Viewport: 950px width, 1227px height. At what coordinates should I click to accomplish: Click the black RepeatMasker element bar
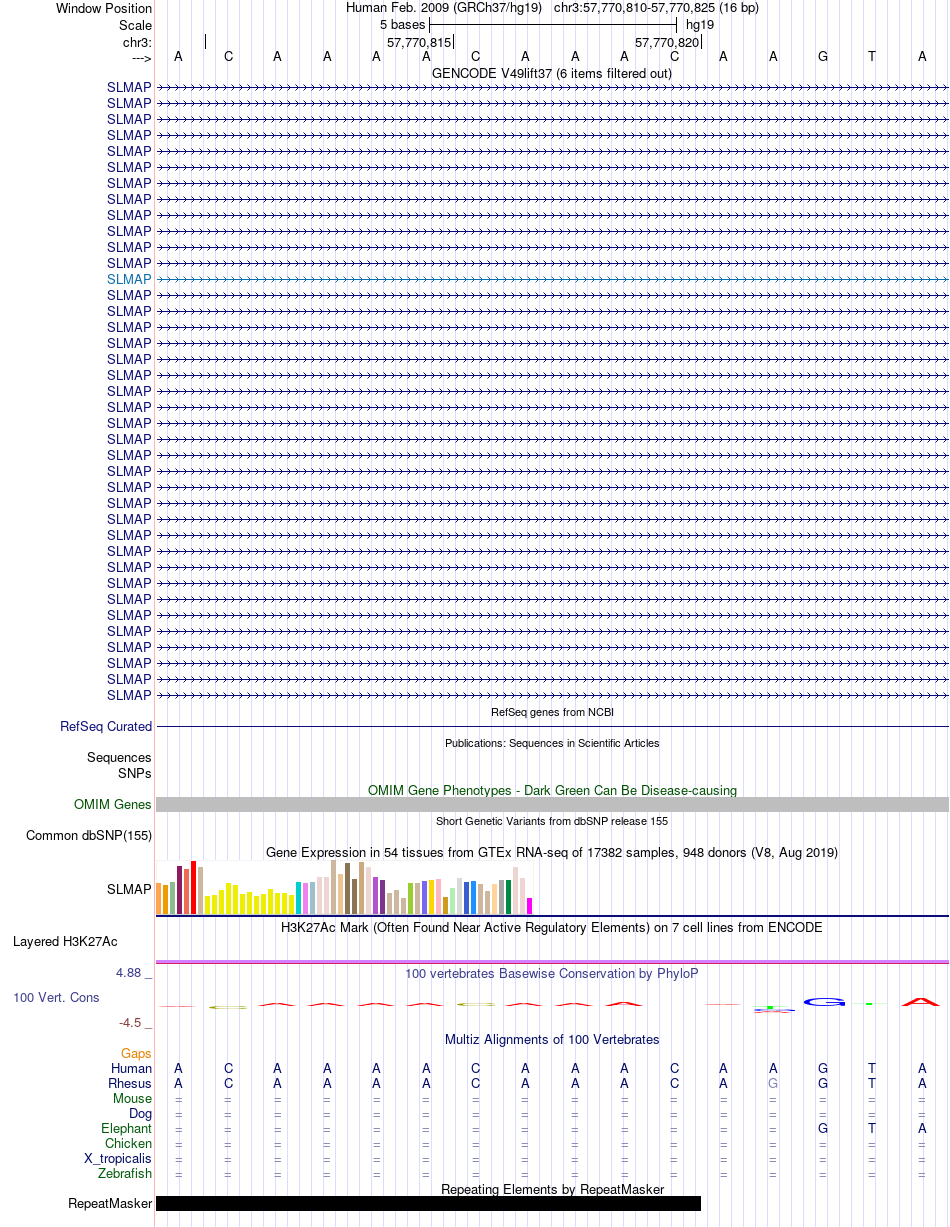[428, 1204]
